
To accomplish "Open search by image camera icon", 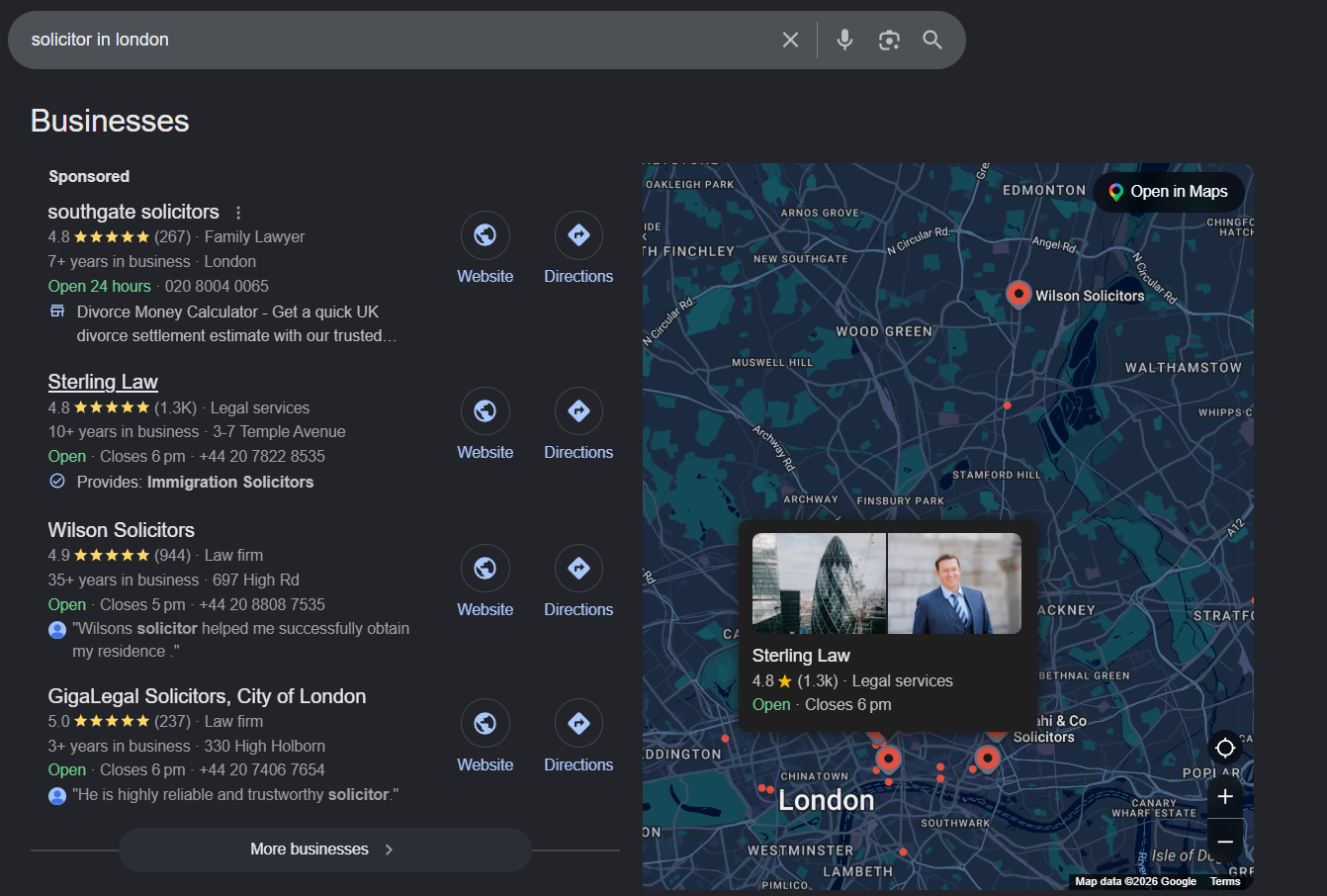I will pos(889,40).
